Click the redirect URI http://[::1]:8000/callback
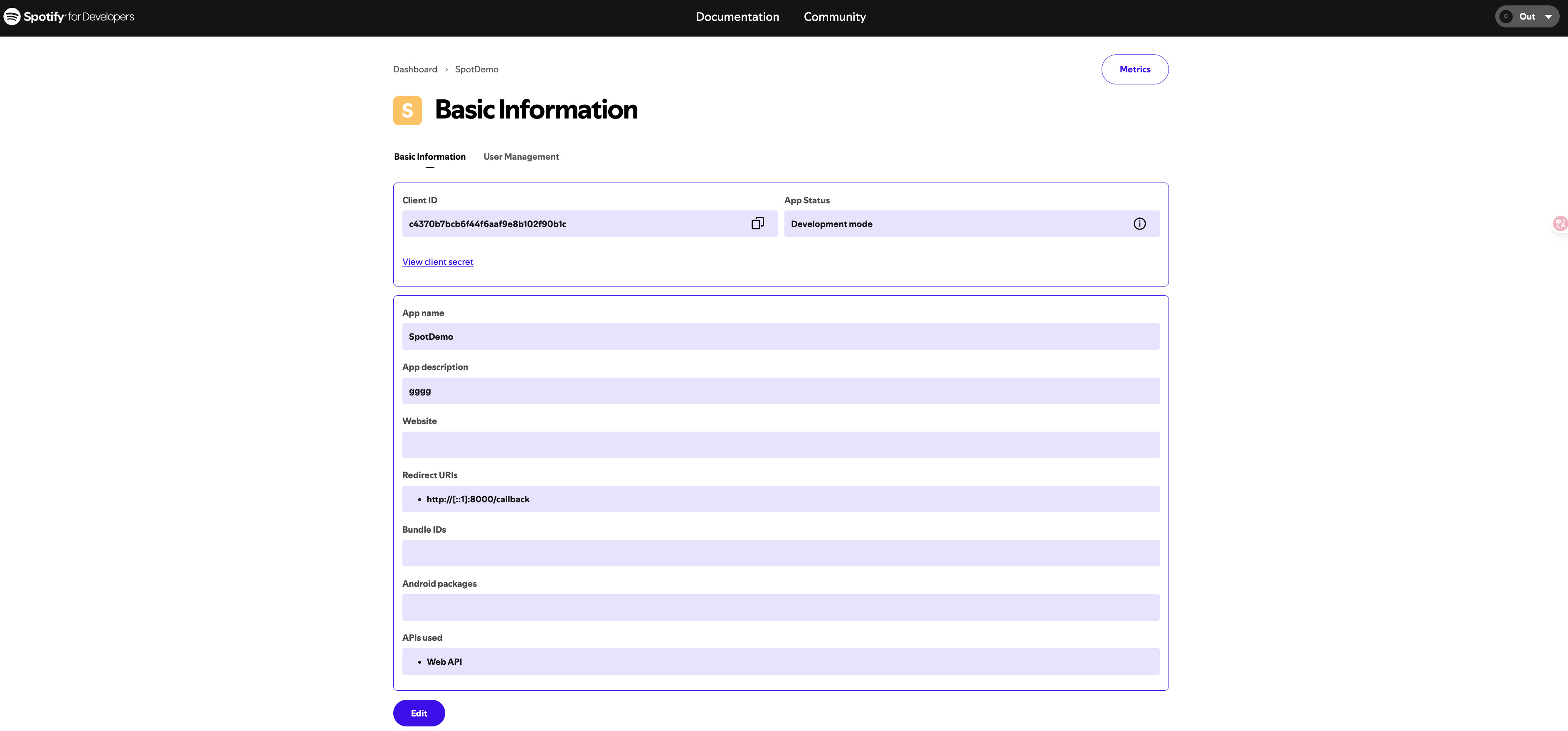Viewport: 1568px width, 731px height. pyautogui.click(x=478, y=499)
